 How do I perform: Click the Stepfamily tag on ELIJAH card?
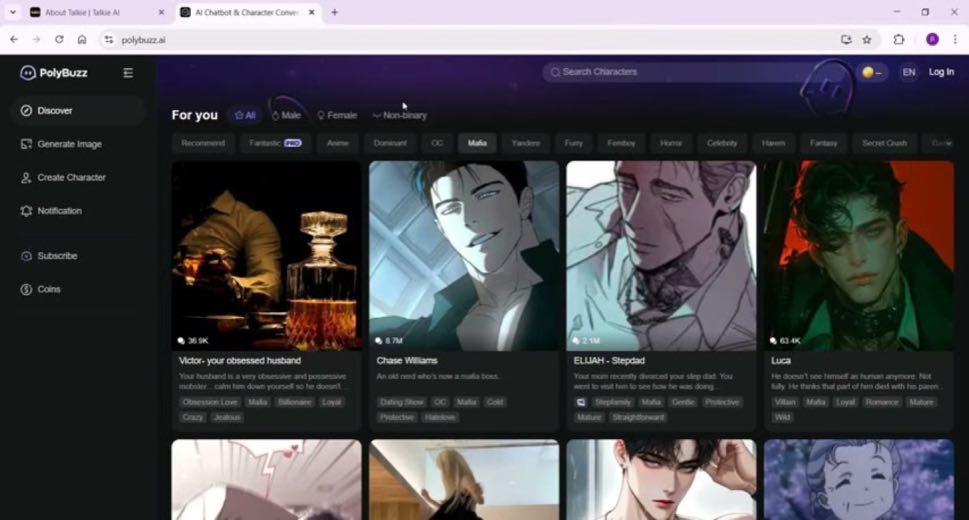pos(612,402)
